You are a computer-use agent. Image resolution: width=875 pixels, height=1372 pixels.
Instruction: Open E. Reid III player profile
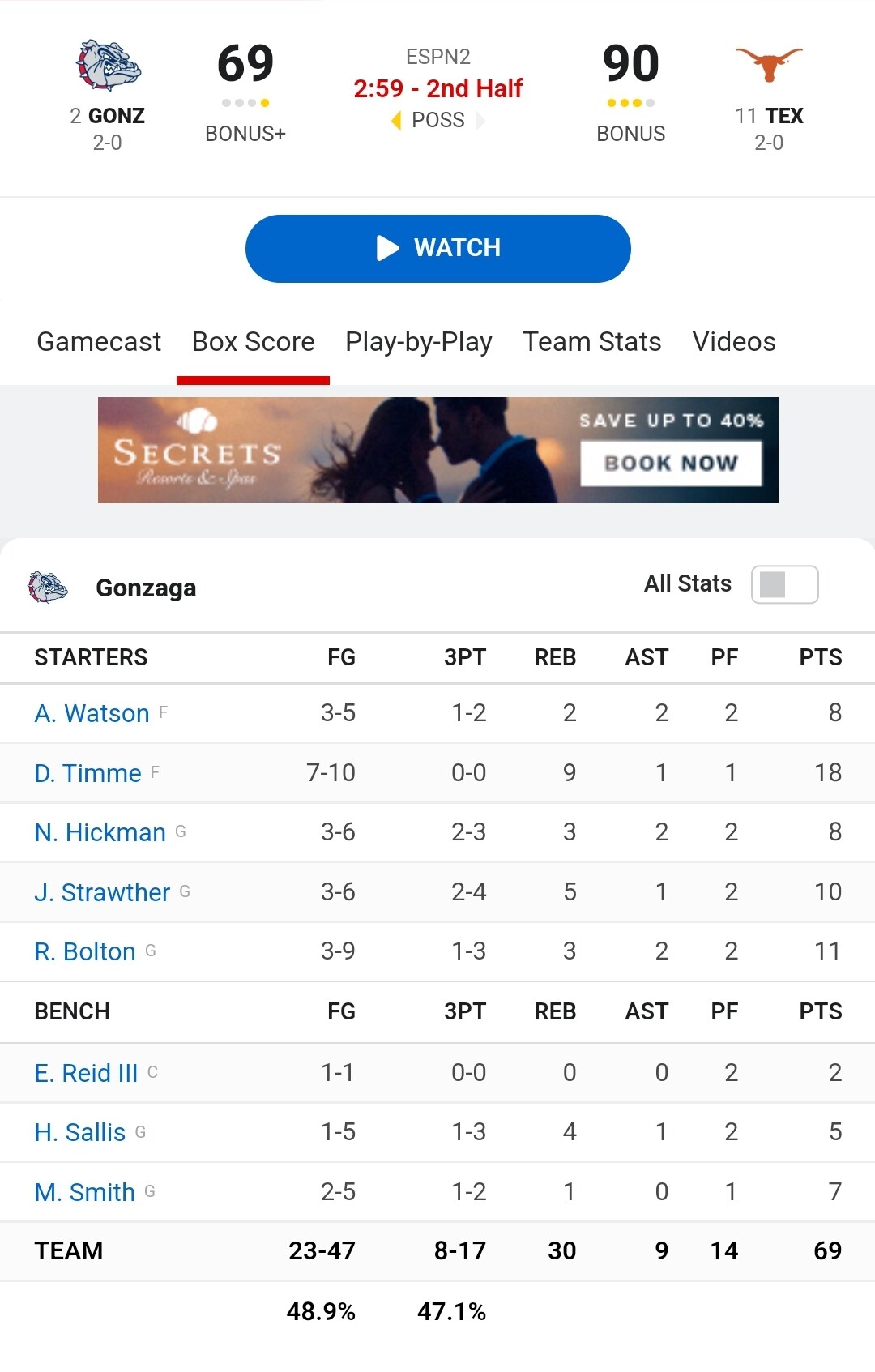(86, 1073)
